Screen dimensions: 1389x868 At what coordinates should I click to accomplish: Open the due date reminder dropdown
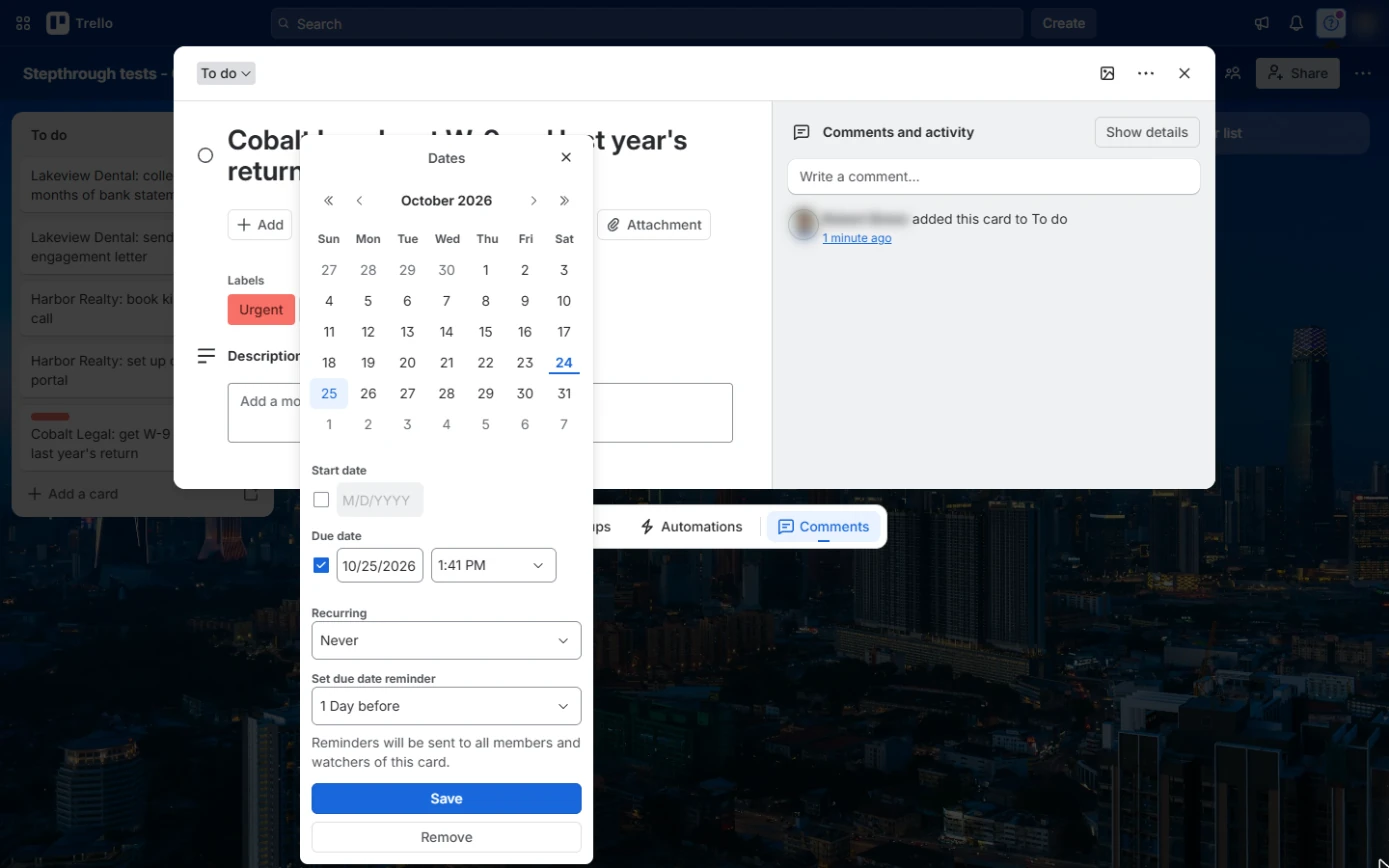tap(446, 706)
